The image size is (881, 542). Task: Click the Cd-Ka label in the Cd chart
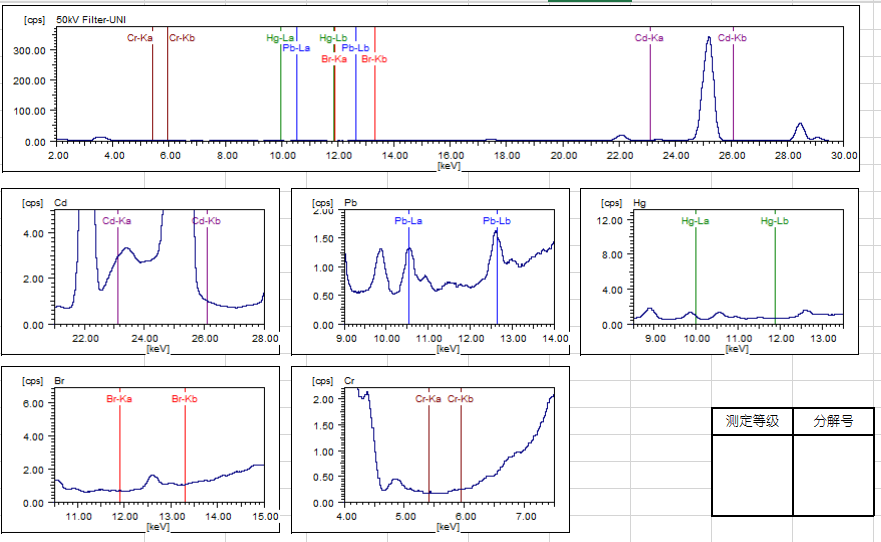tap(118, 221)
